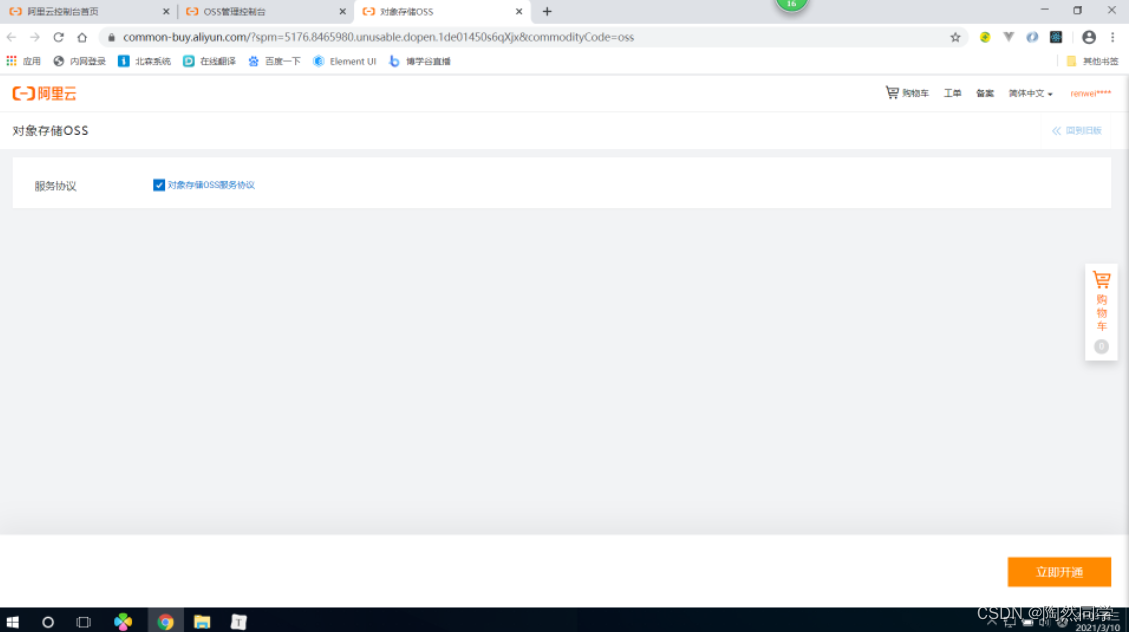Viewport: 1130px width, 632px height.
Task: Open the Windows Start menu
Action: (x=12, y=621)
